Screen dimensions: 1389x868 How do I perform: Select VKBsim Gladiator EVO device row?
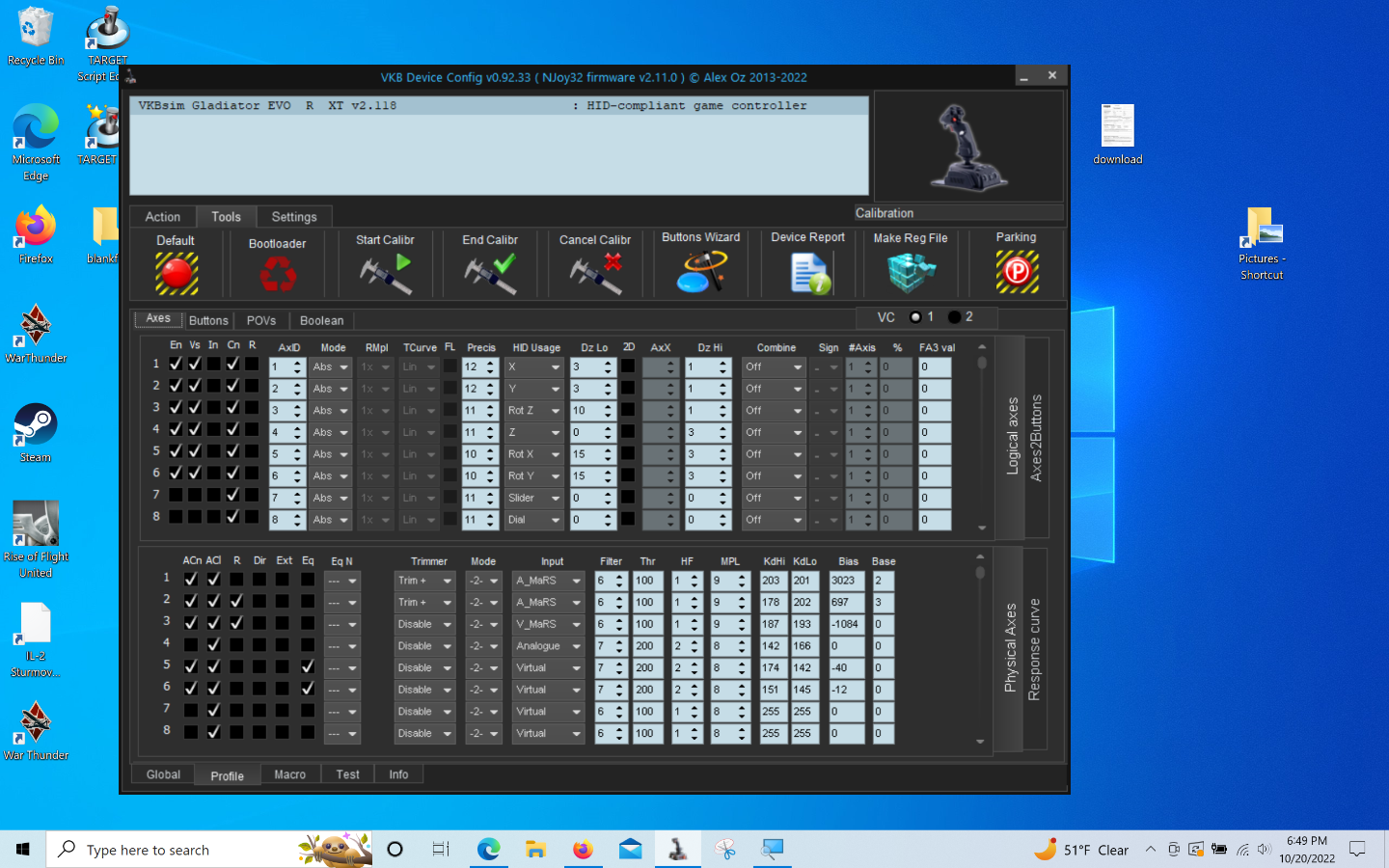point(500,106)
